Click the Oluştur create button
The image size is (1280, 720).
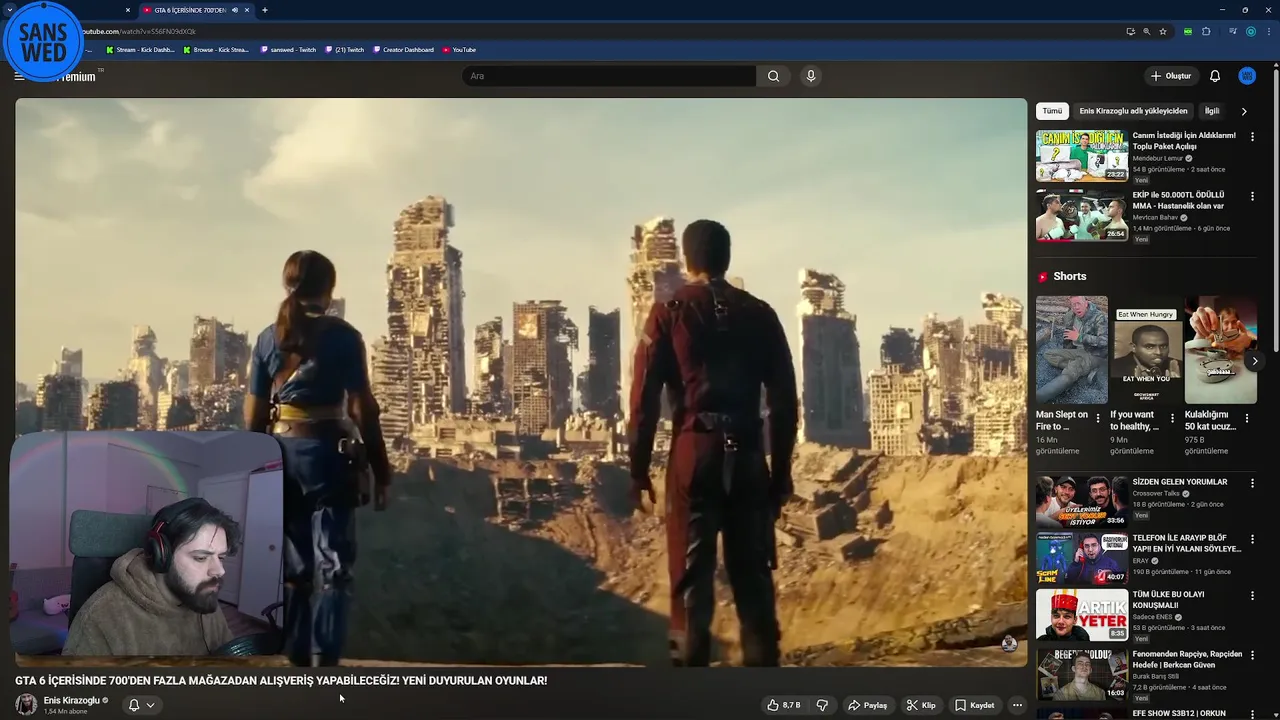click(x=1171, y=76)
